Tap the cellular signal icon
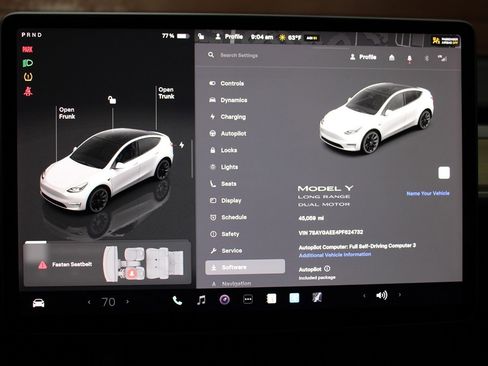 [442, 58]
